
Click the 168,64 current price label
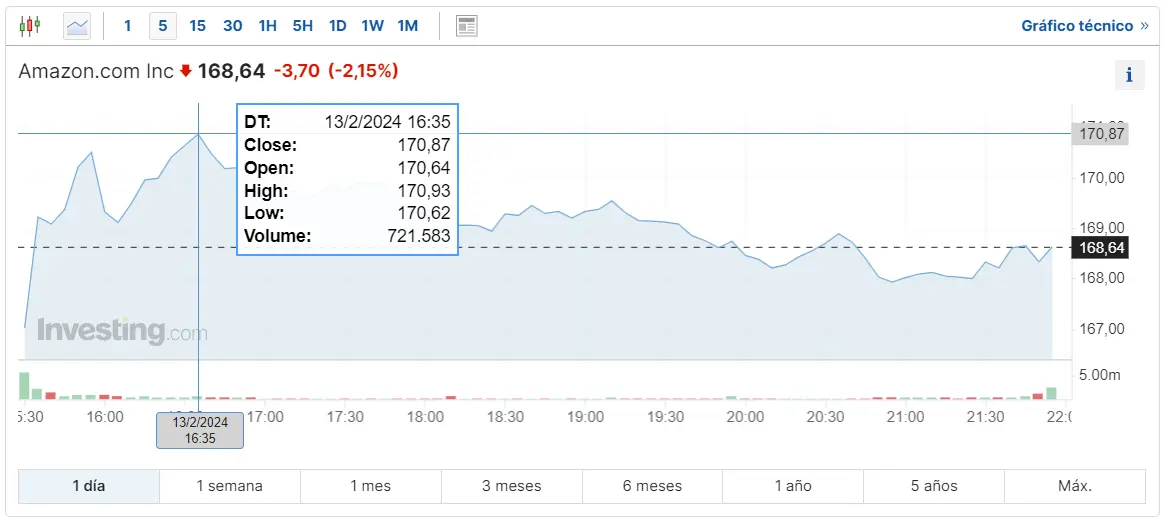[x=1099, y=247]
